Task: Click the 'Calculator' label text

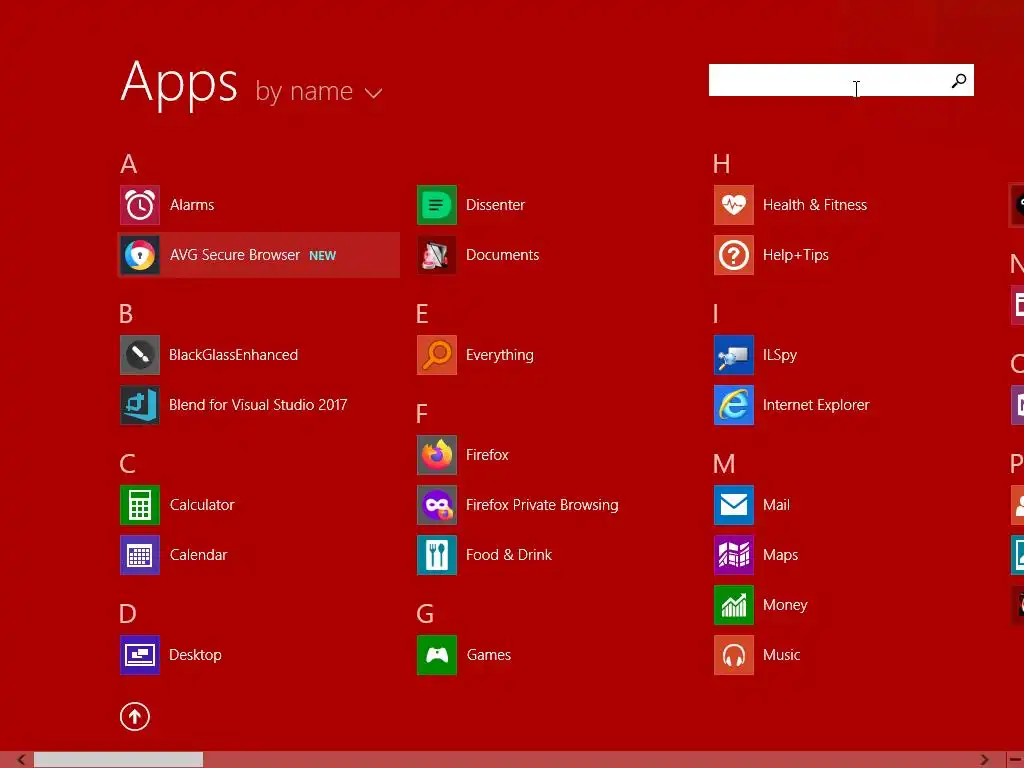Action: click(x=202, y=505)
